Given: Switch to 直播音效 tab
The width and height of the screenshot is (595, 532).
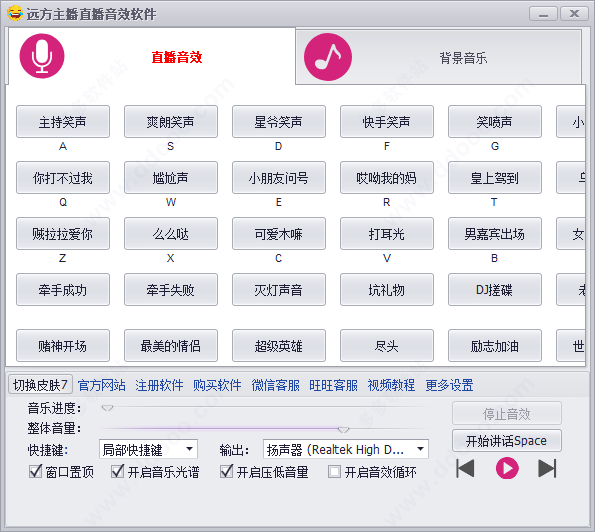Looking at the screenshot, I should 152,57.
